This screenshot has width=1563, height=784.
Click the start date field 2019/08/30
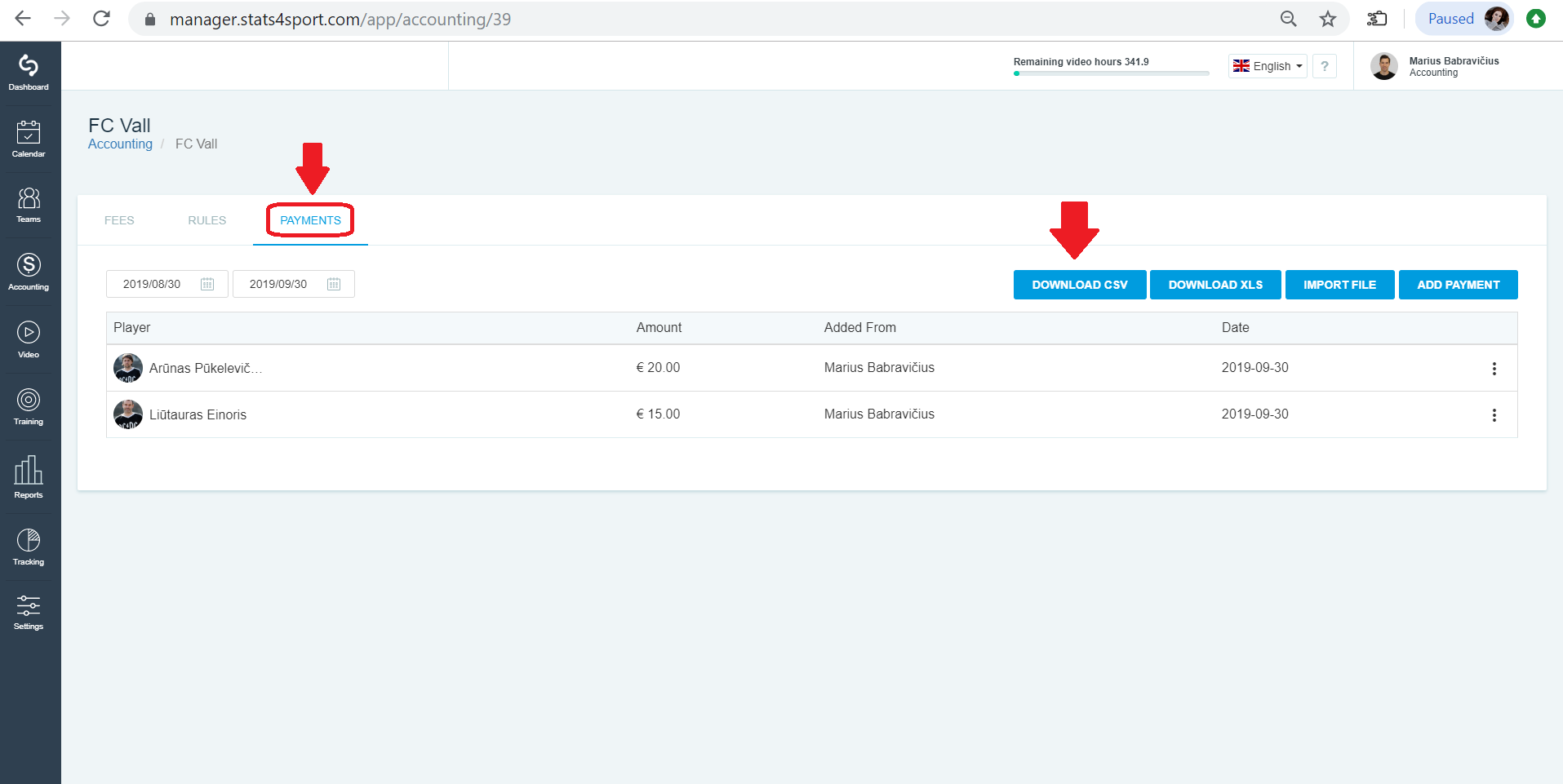(167, 284)
